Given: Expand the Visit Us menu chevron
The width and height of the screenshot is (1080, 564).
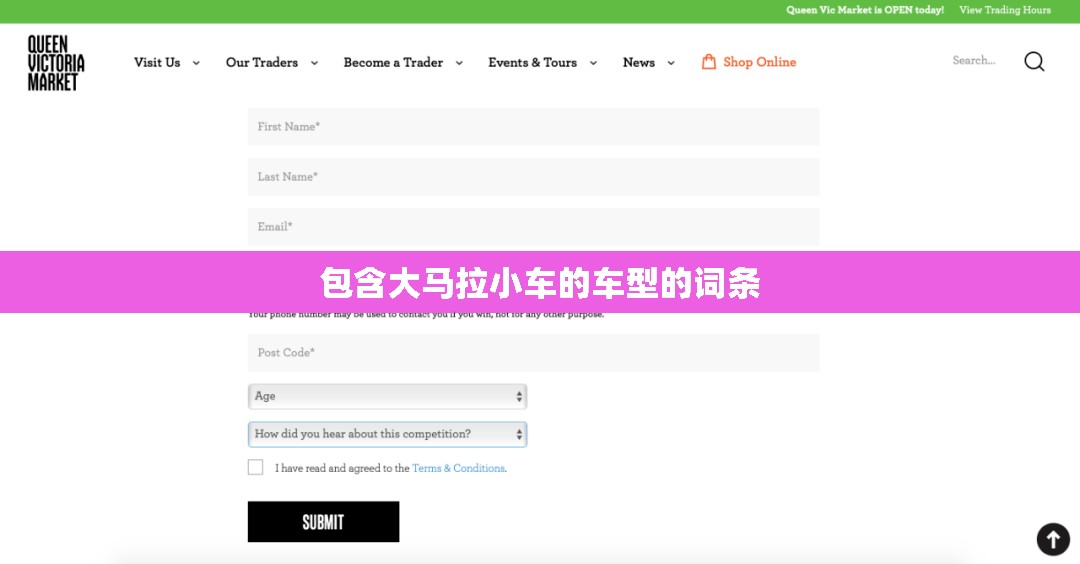Looking at the screenshot, I should (196, 63).
